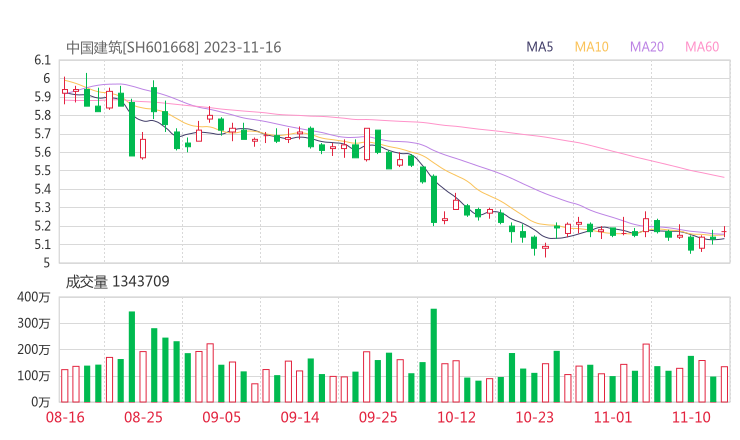Image resolution: width=740 pixels, height=440 pixels.
Task: Click the MA5 legend label
Action: (x=539, y=47)
